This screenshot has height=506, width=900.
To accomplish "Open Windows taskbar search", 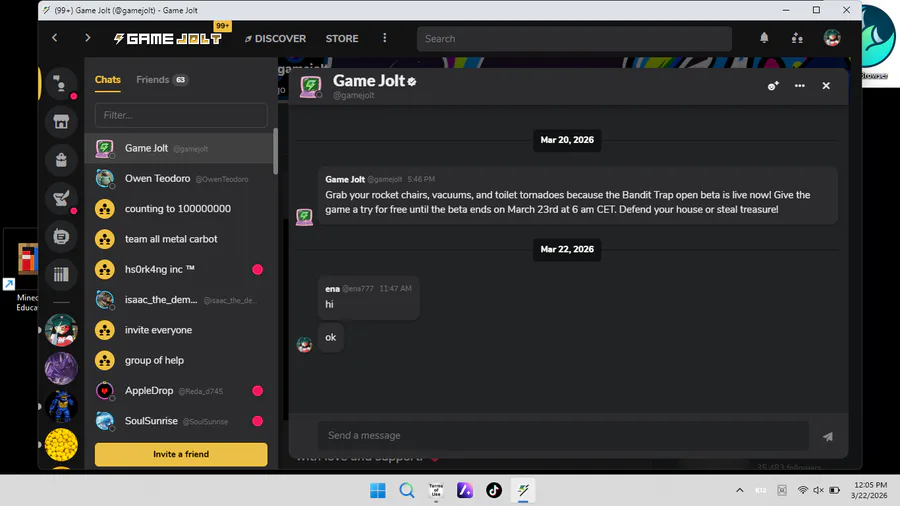I will 407,491.
